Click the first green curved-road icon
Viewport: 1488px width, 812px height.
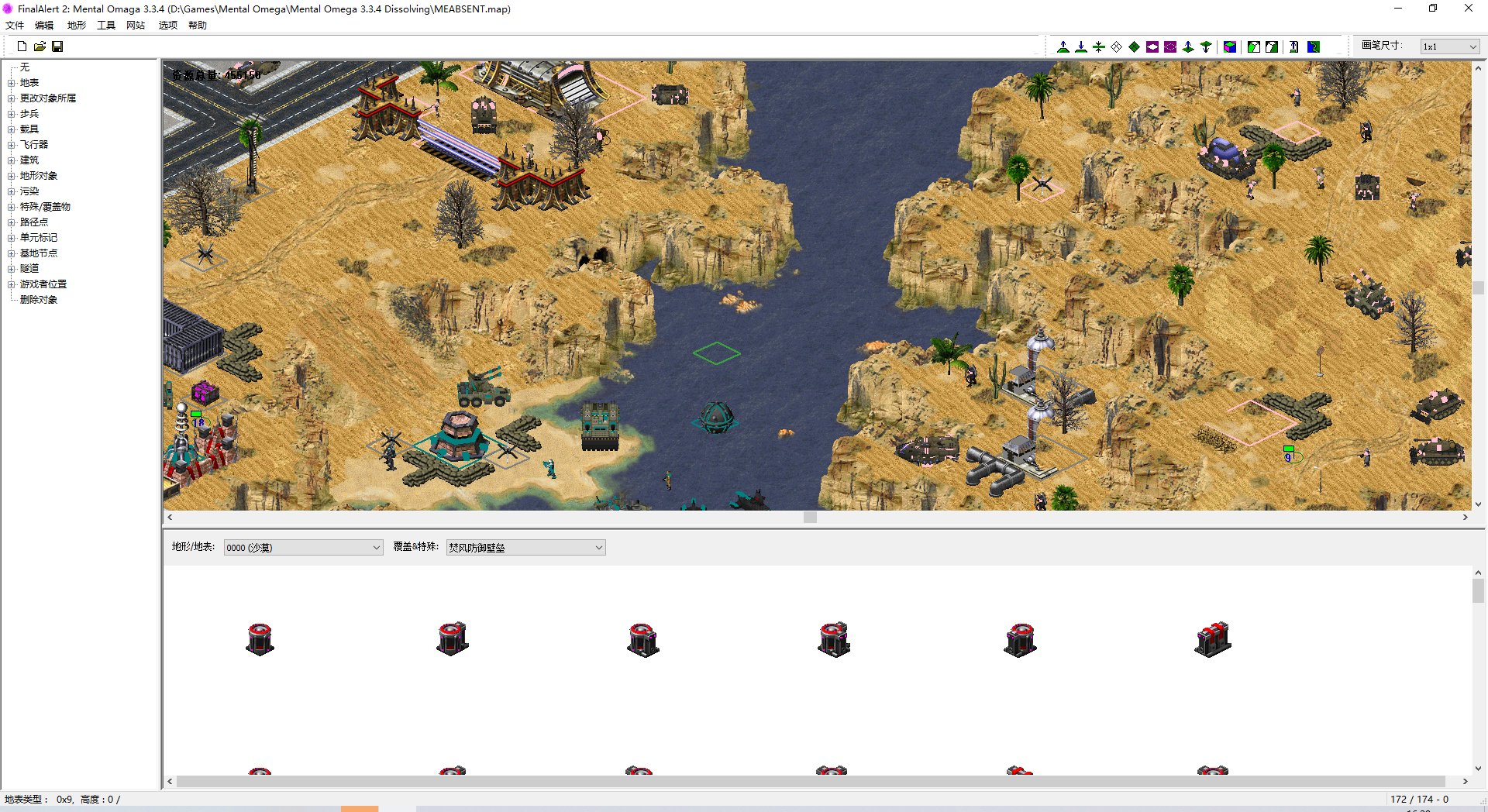pyautogui.click(x=1254, y=47)
